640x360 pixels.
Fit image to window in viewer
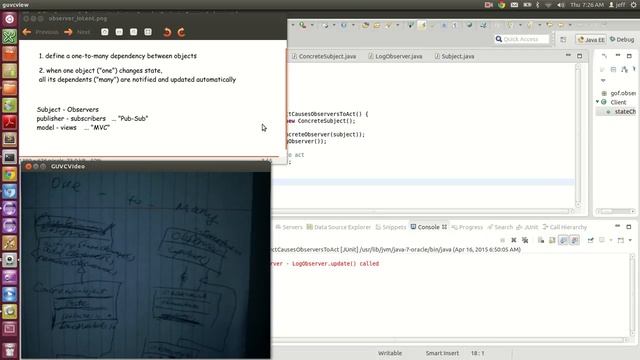[148, 32]
